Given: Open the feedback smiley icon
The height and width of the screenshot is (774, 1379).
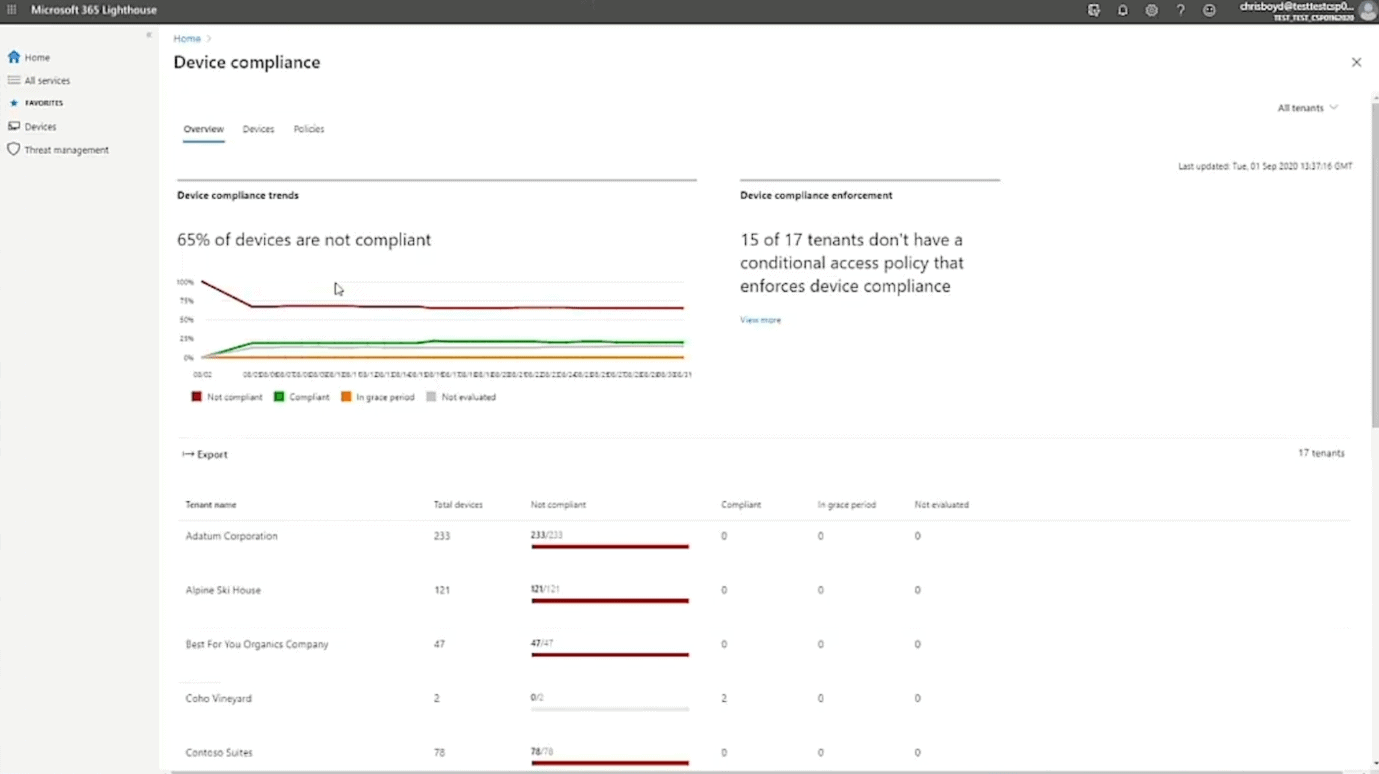Looking at the screenshot, I should click(1210, 10).
